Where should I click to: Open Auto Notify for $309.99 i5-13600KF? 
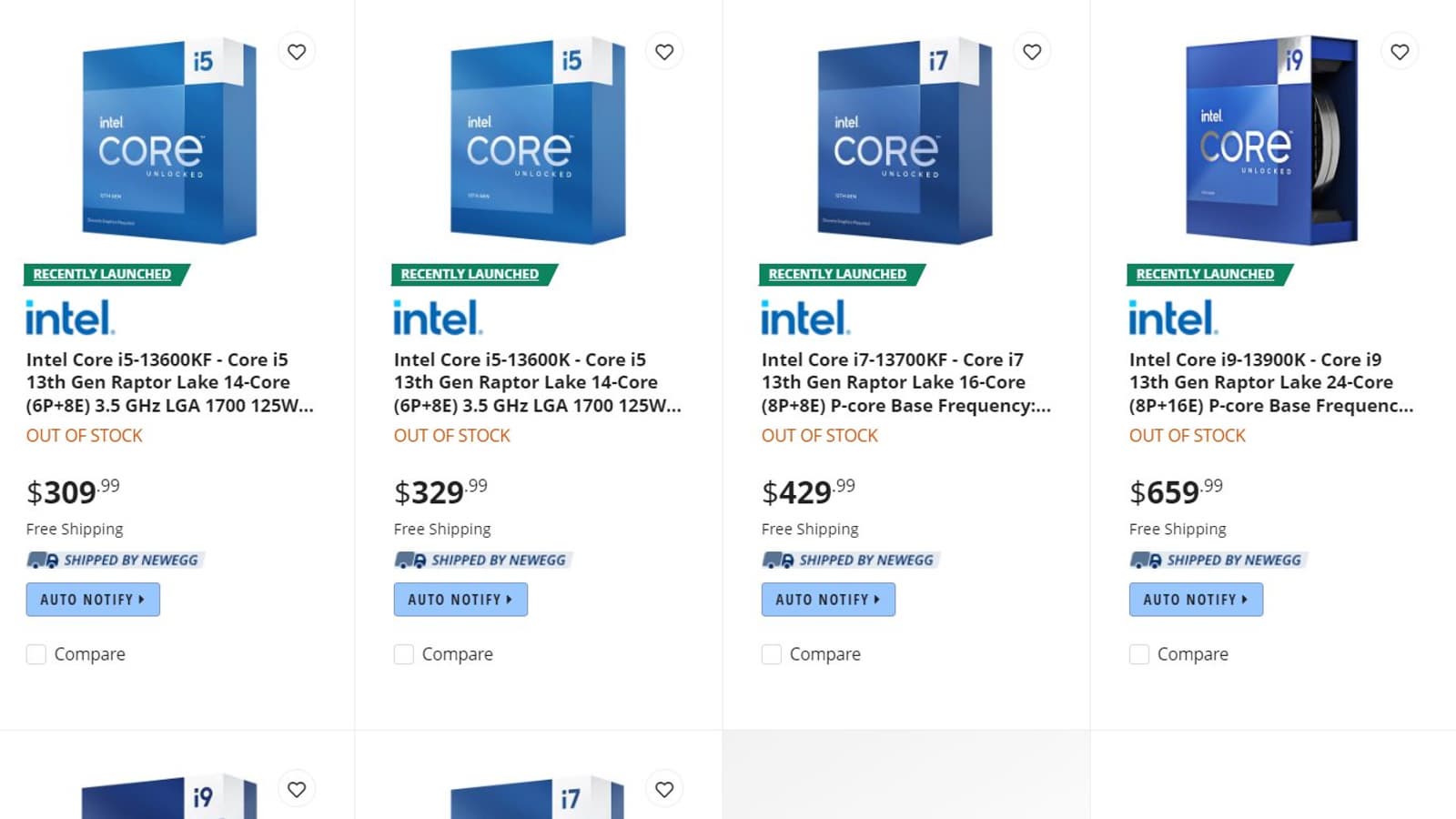click(x=93, y=600)
